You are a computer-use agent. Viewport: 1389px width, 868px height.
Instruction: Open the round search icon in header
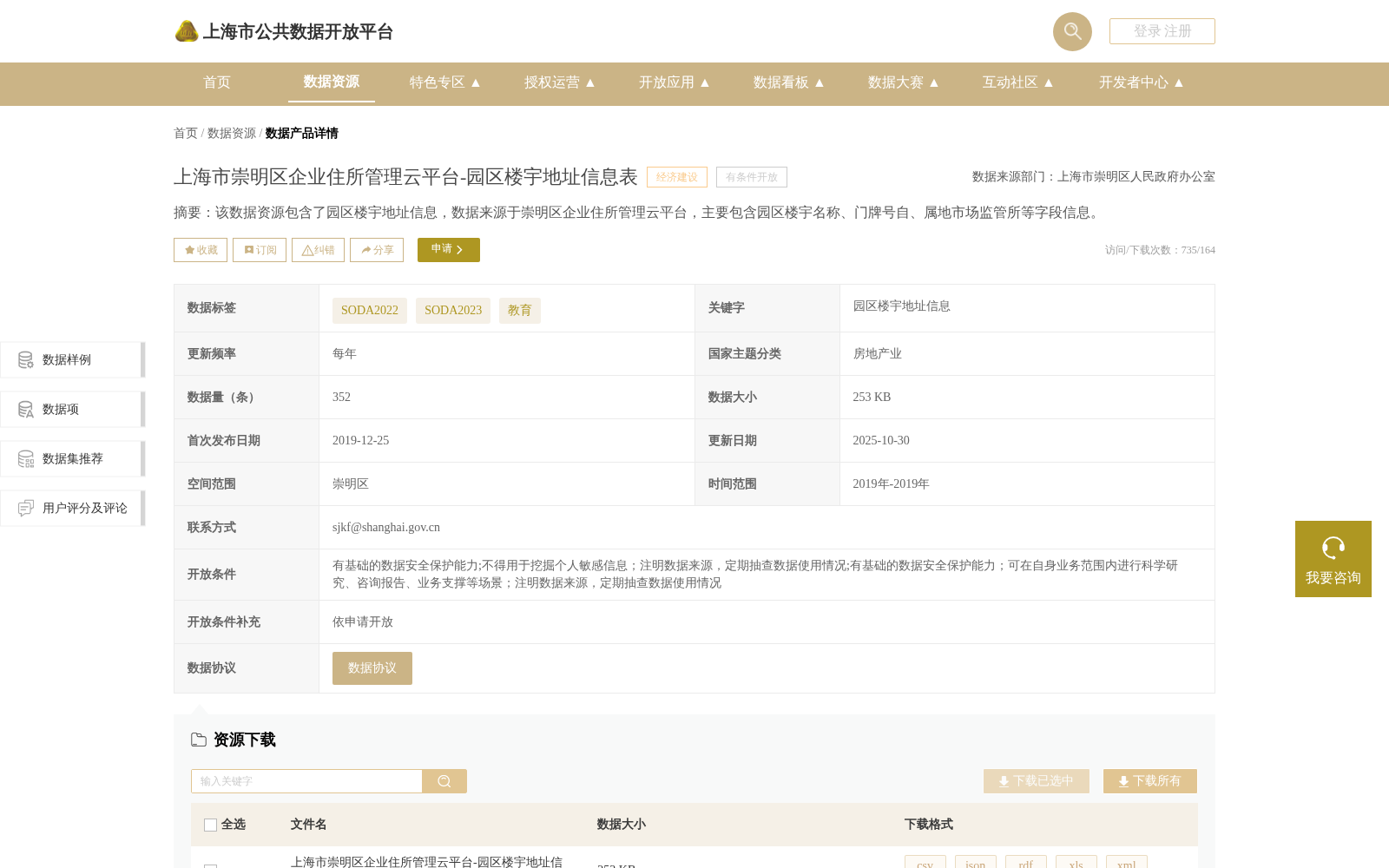(x=1072, y=31)
